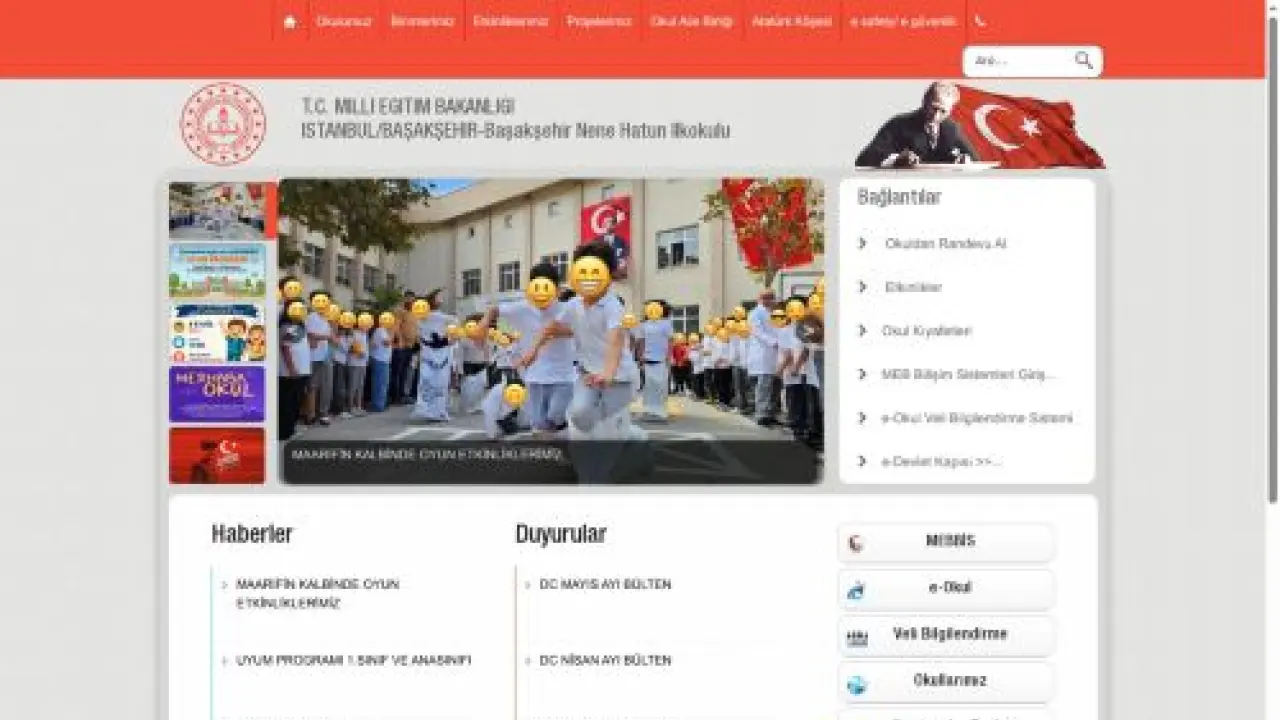Click the Okullarımız button
Image resolution: width=1280 pixels, height=720 pixels.
click(946, 681)
